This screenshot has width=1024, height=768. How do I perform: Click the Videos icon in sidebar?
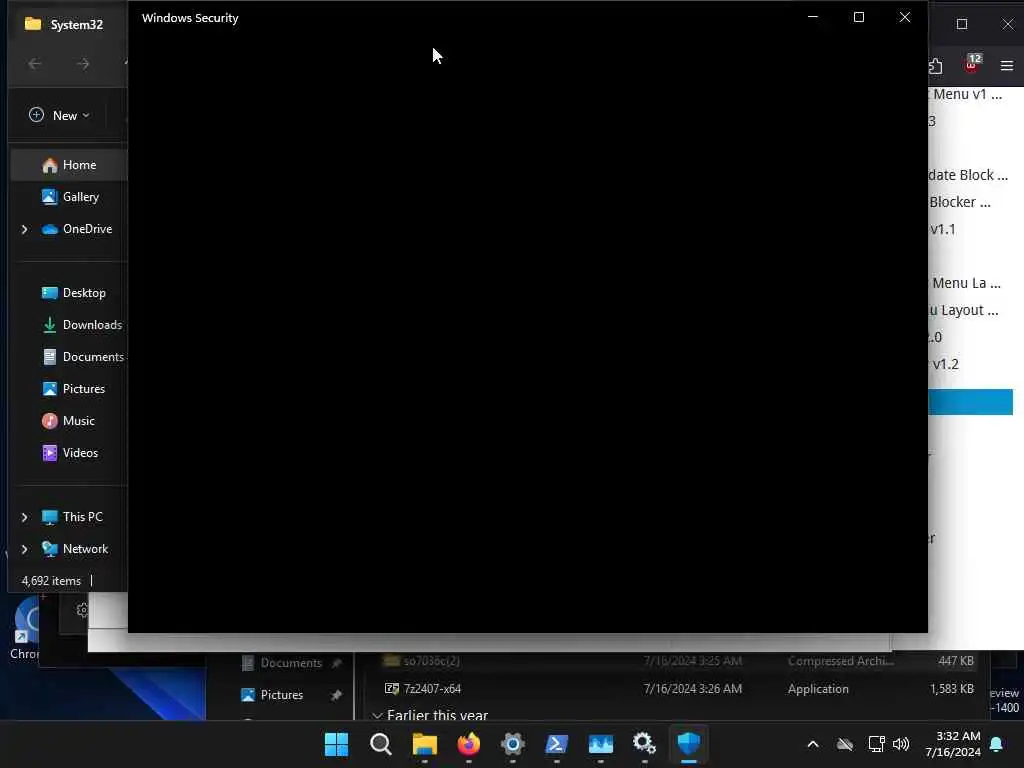(50, 453)
